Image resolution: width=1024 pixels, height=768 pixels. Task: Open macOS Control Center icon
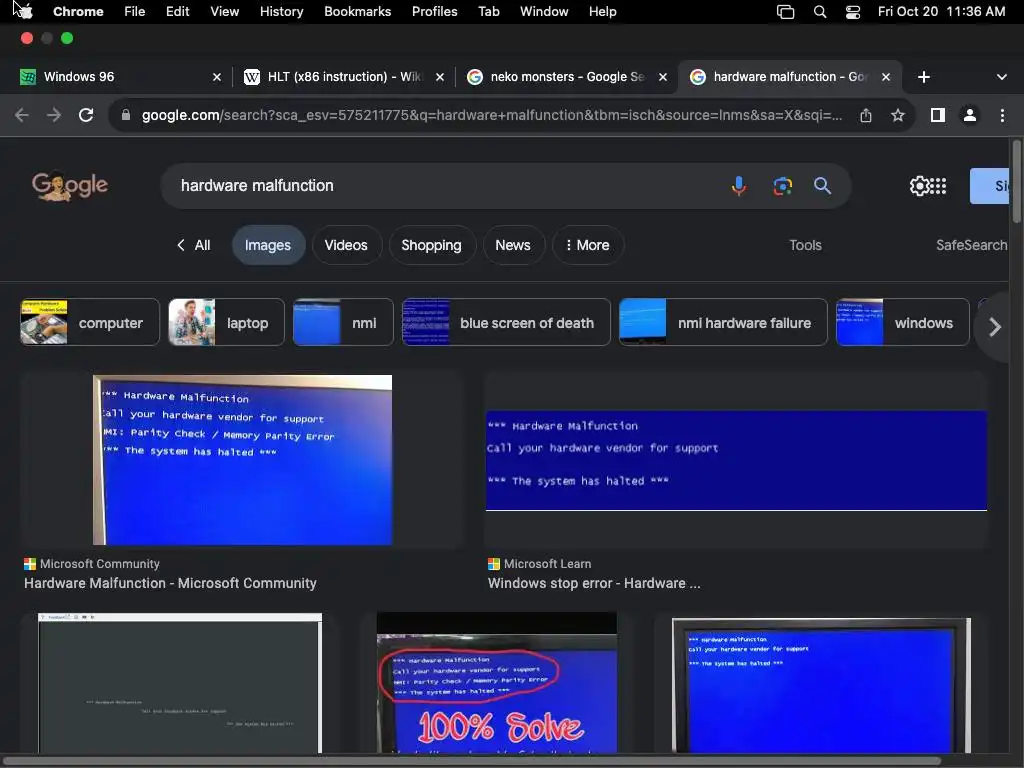[853, 11]
